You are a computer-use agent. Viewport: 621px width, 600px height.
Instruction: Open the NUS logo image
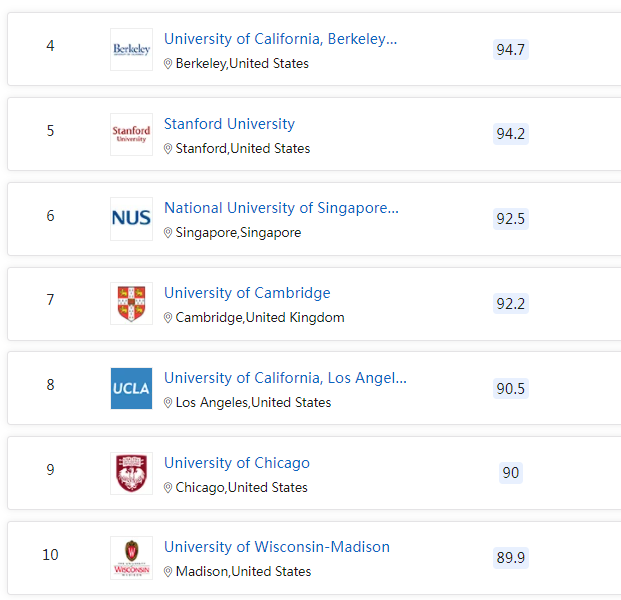(x=131, y=219)
